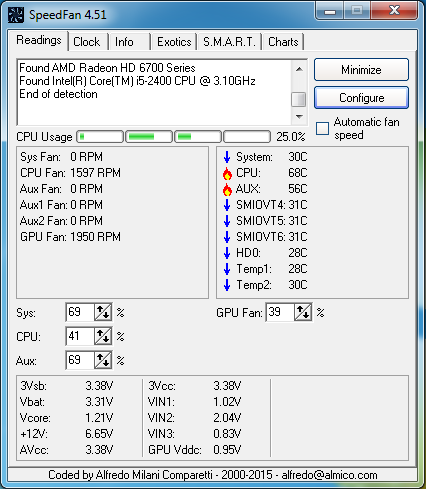Click the blue arrow icon next to SMIOVT4
426x489 pixels.
[x=227, y=205]
